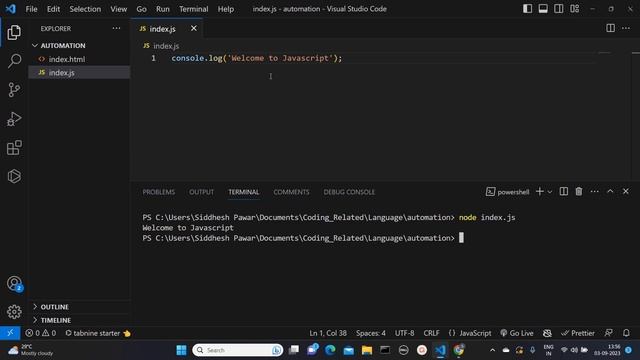
Task: Switch to the PROBLEMS panel tab
Action: coord(158,192)
